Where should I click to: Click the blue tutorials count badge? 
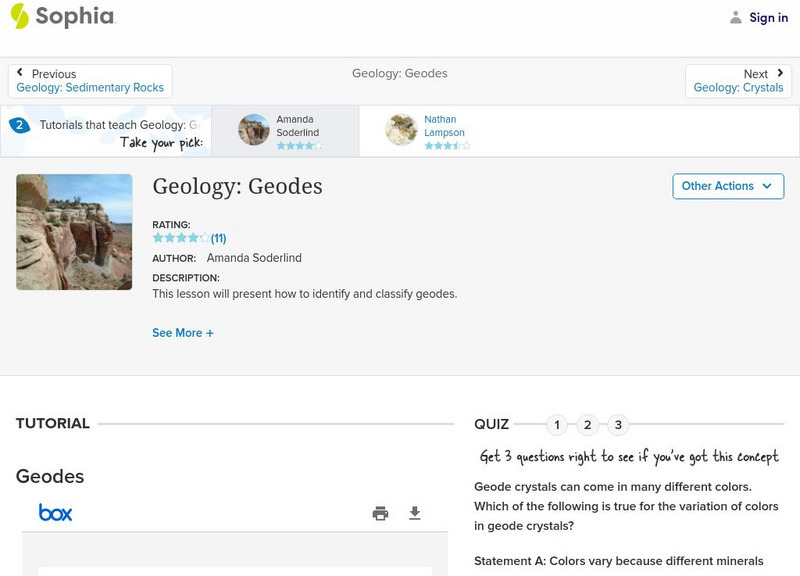pos(19,125)
